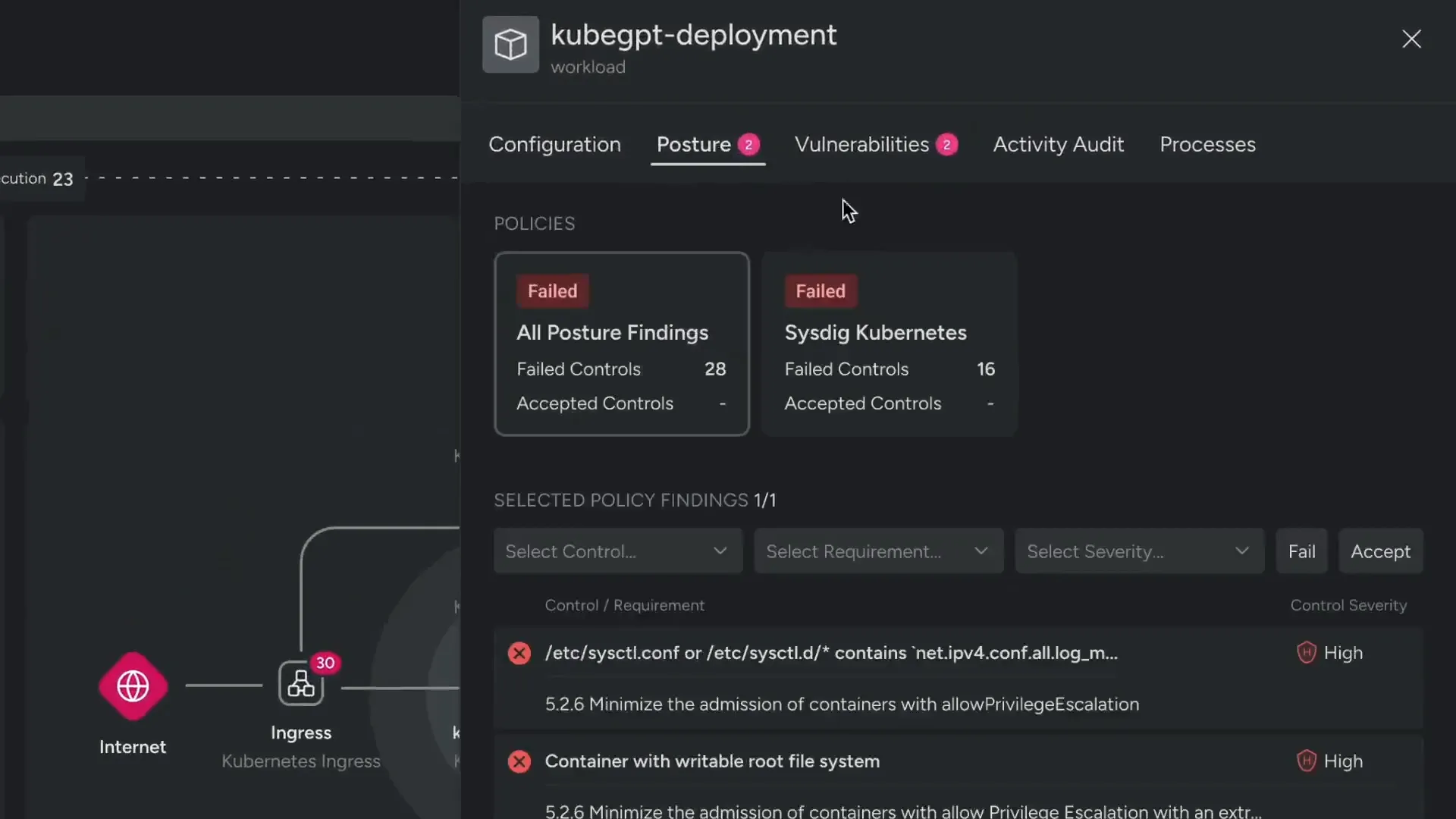This screenshot has width=1456, height=819.
Task: Filter findings with the Accept button
Action: click(x=1380, y=551)
